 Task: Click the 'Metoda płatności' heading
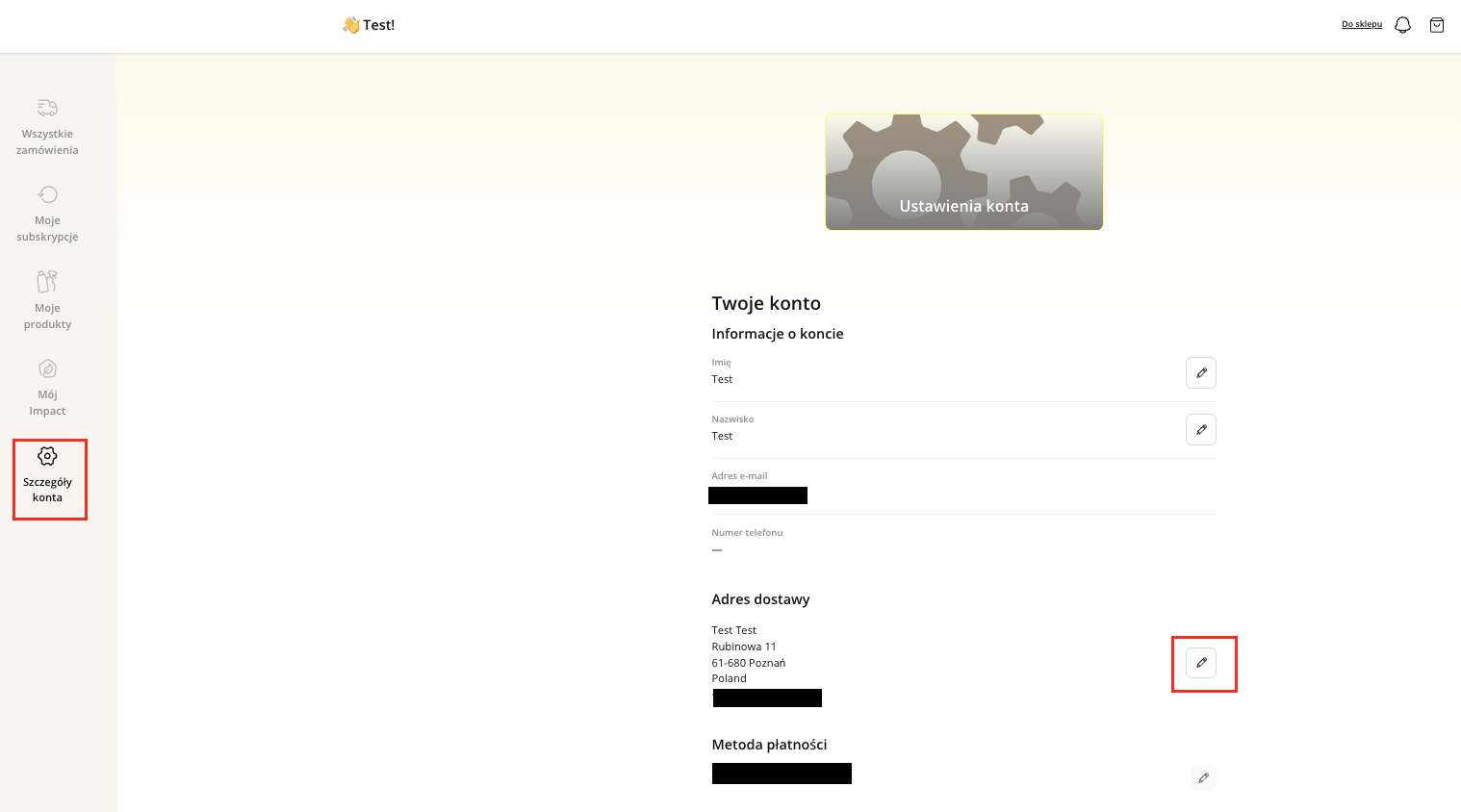[769, 745]
